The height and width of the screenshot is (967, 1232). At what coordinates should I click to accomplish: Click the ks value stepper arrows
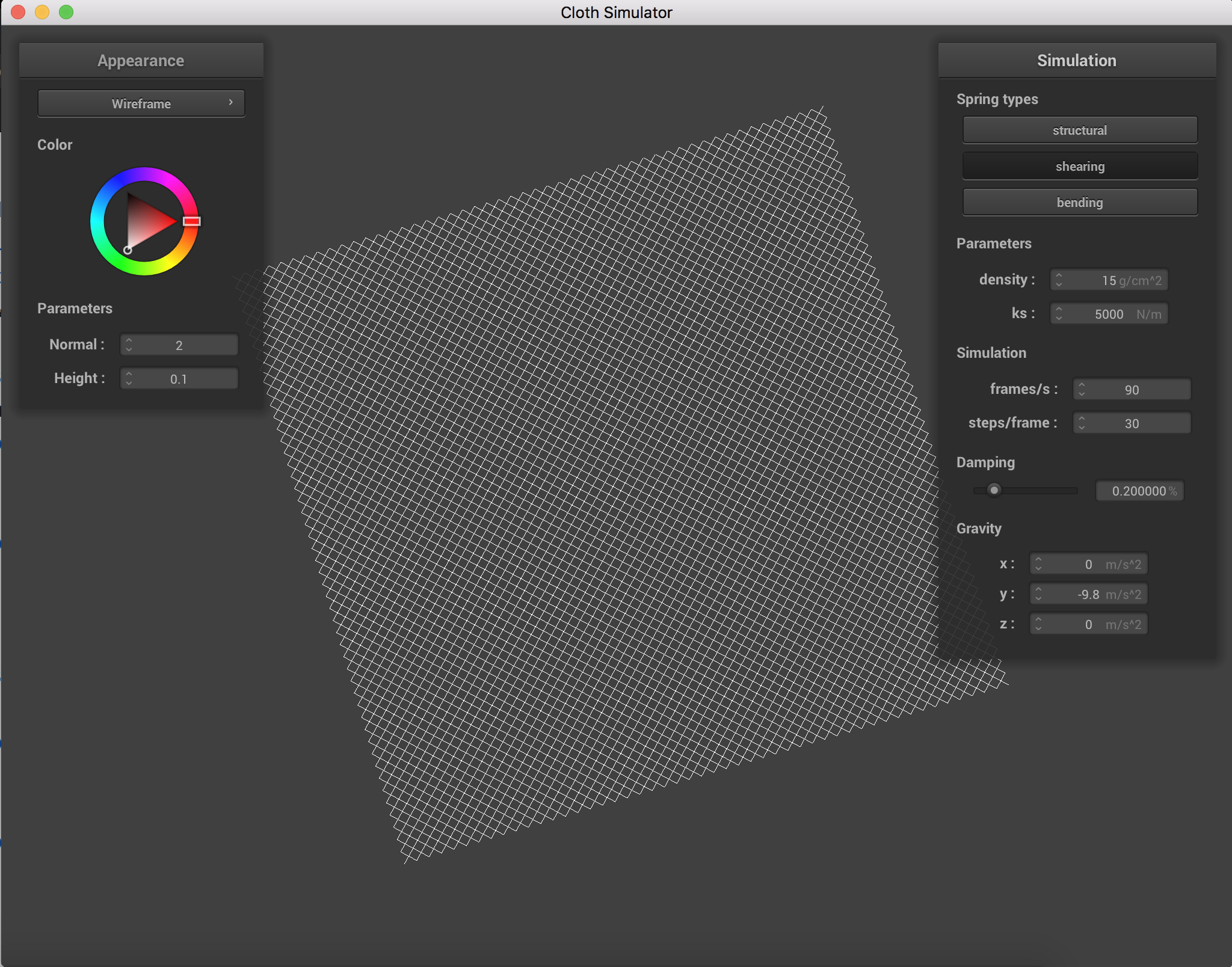click(x=1059, y=314)
